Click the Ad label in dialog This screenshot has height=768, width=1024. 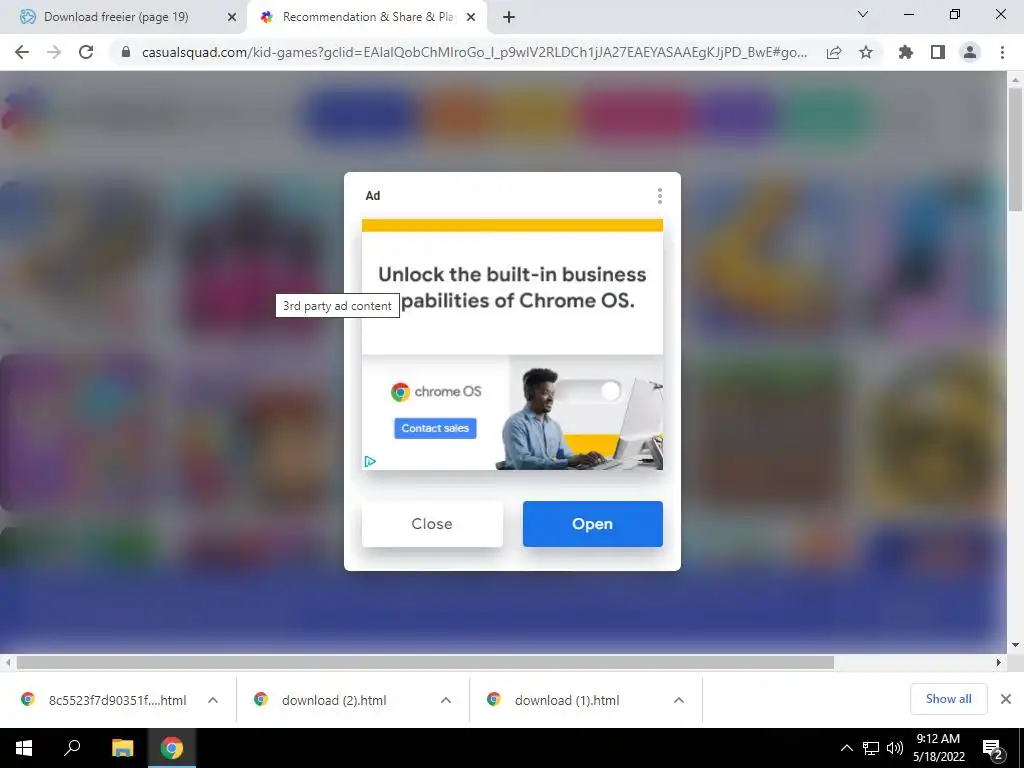[373, 196]
